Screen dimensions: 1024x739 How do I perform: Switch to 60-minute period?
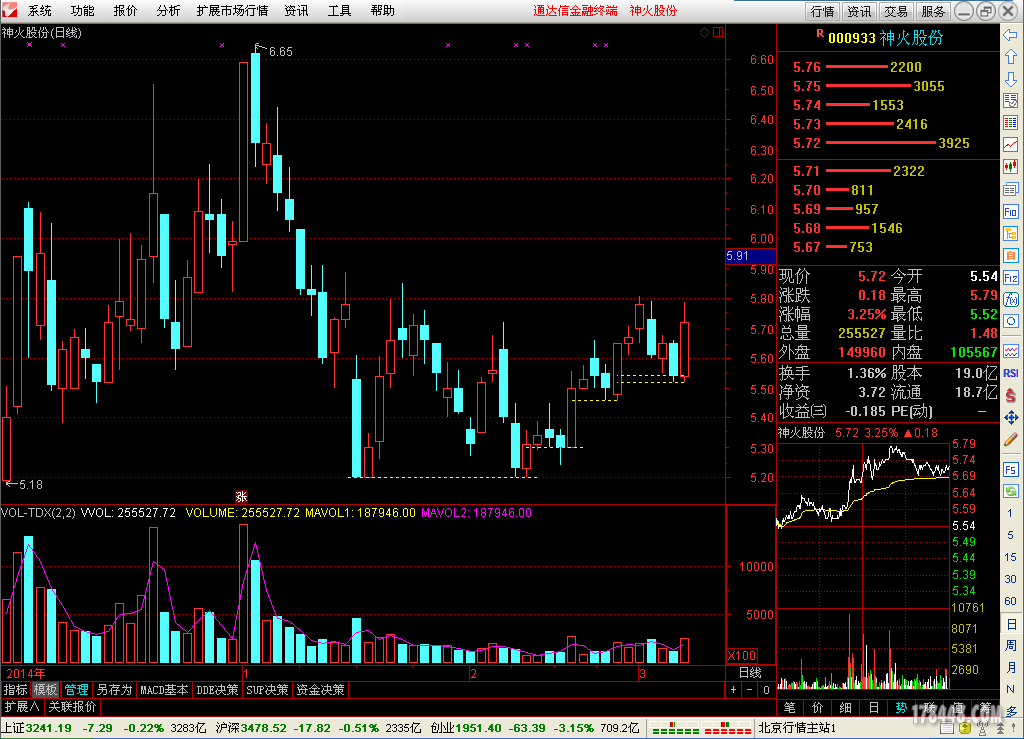[1010, 601]
